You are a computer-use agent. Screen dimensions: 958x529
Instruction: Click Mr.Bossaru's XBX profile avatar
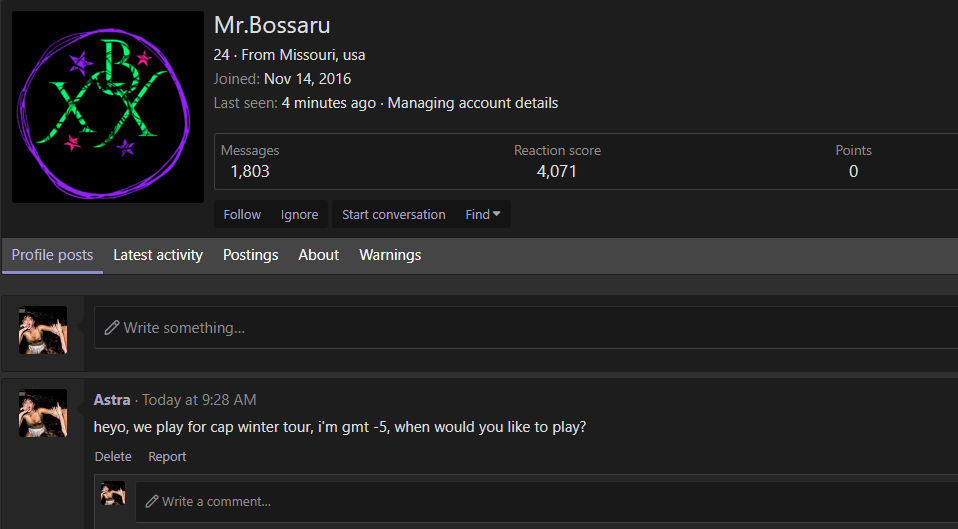coord(108,107)
